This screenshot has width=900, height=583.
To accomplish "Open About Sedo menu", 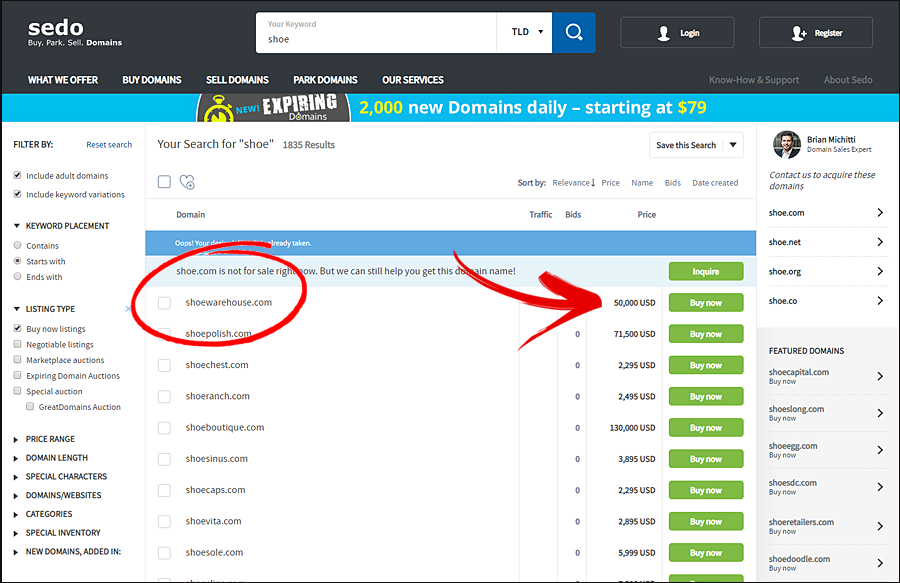I will click(848, 80).
